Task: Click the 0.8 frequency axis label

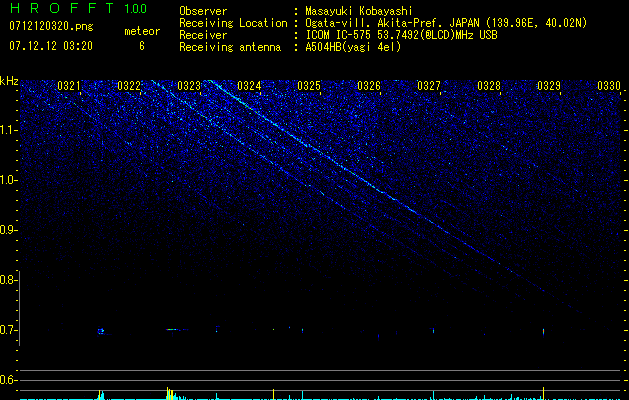Action: [x=8, y=280]
